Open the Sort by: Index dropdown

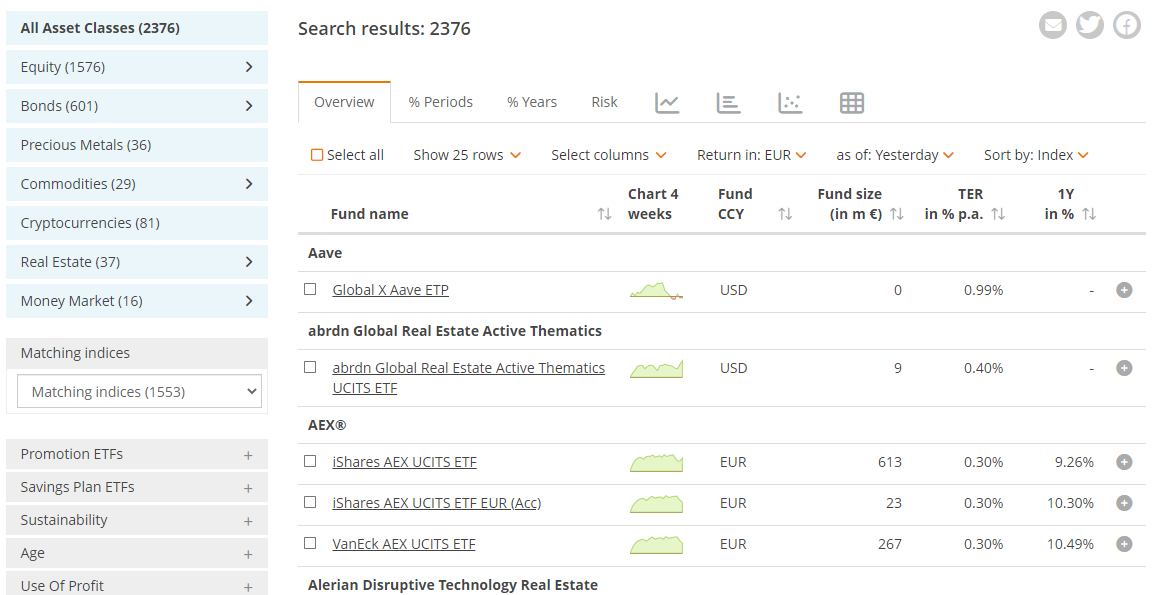pos(1037,155)
